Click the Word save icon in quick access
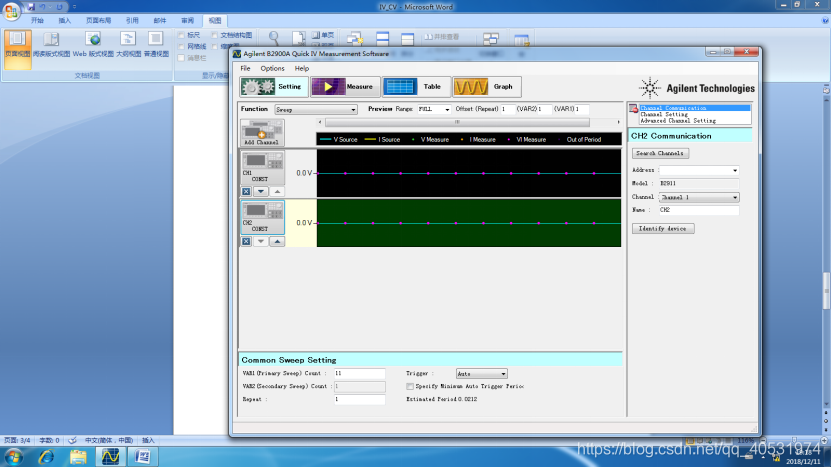 31,7
